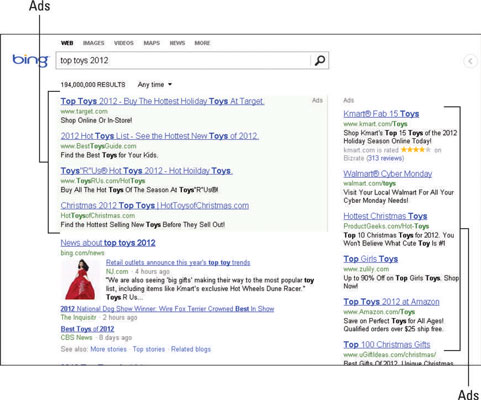Open the Any time filter dropdown
481x400 pixels.
[x=155, y=84]
